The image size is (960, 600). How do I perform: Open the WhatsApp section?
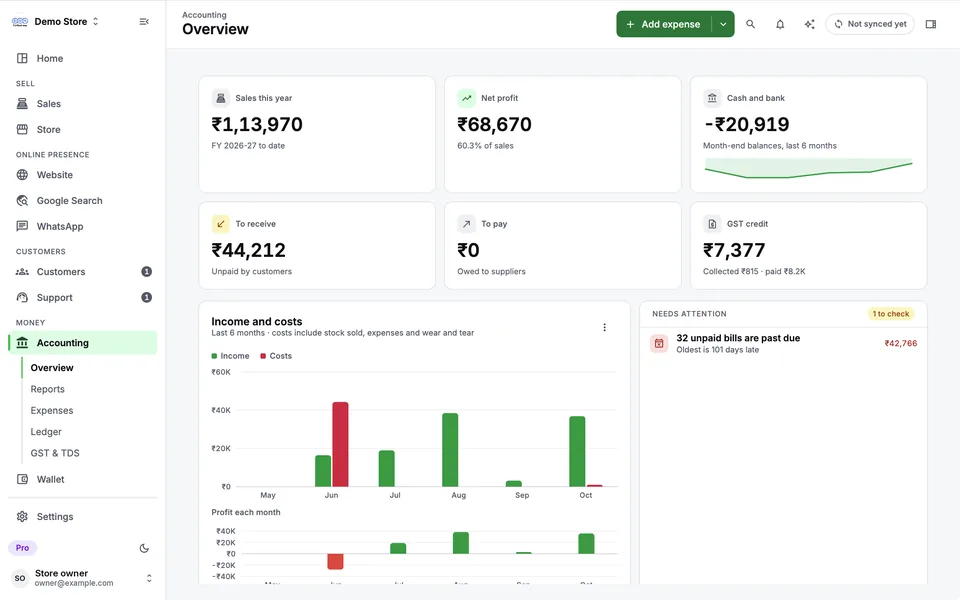[83, 226]
